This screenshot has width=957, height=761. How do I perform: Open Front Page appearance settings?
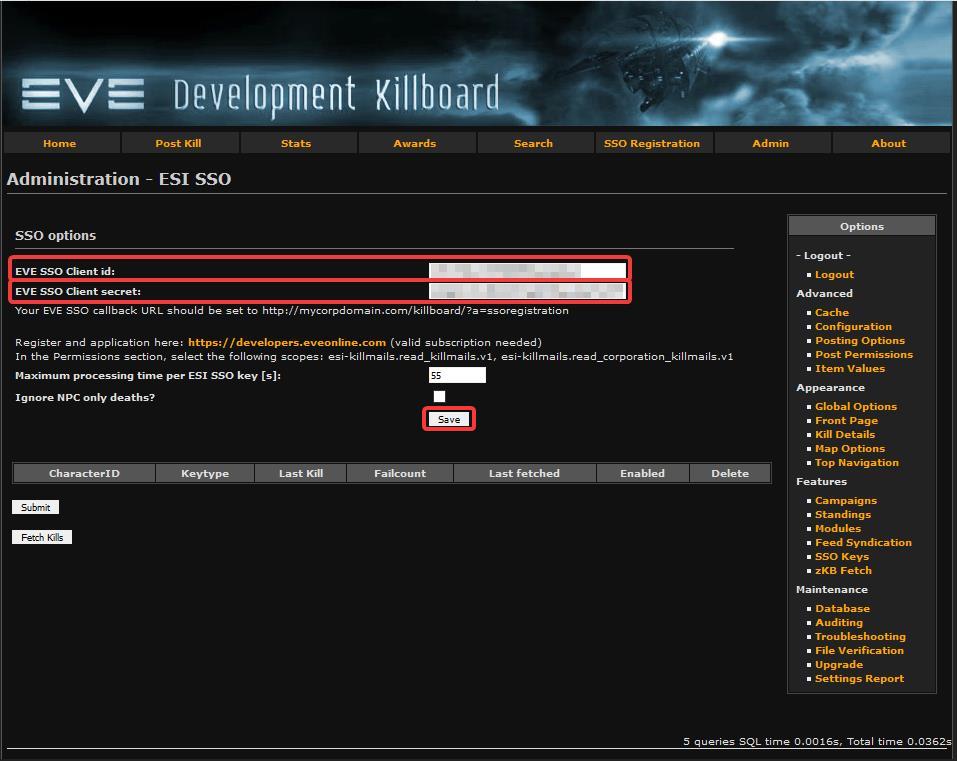(x=847, y=420)
